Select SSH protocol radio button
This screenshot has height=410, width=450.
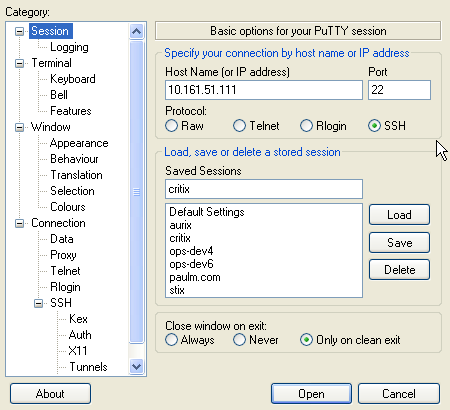point(374,126)
